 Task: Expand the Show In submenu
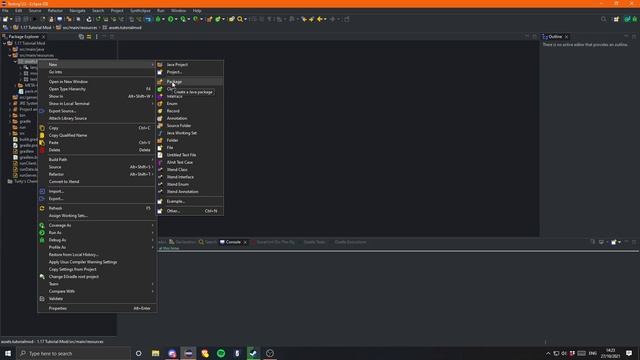(x=153, y=96)
